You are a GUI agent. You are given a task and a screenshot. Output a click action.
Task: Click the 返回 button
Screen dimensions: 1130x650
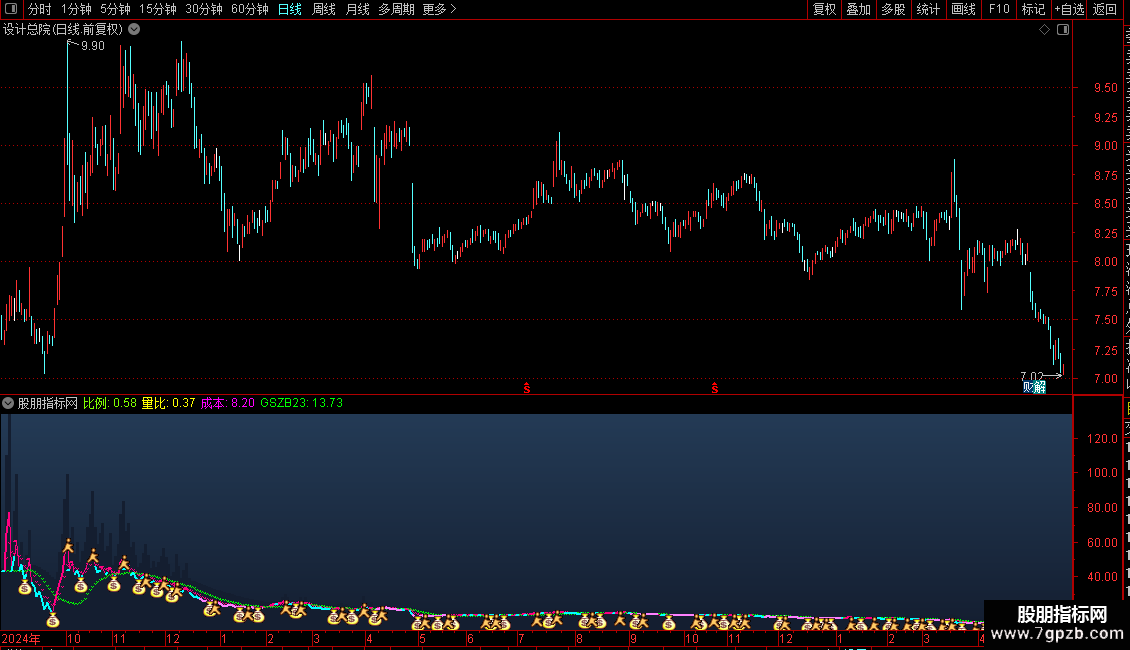pyautogui.click(x=1104, y=9)
